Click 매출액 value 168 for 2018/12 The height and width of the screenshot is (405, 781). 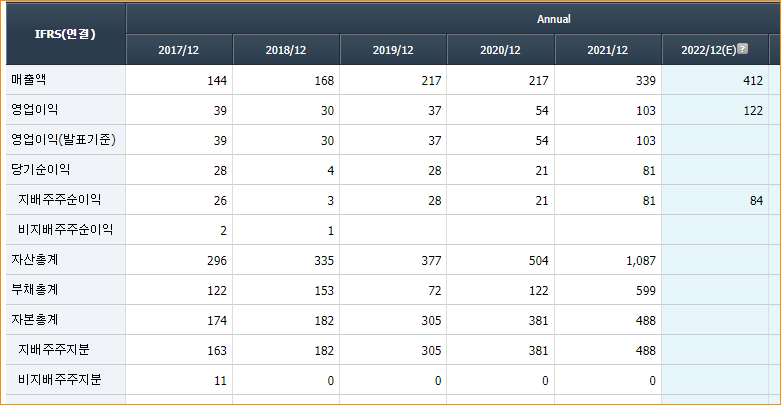pos(324,81)
